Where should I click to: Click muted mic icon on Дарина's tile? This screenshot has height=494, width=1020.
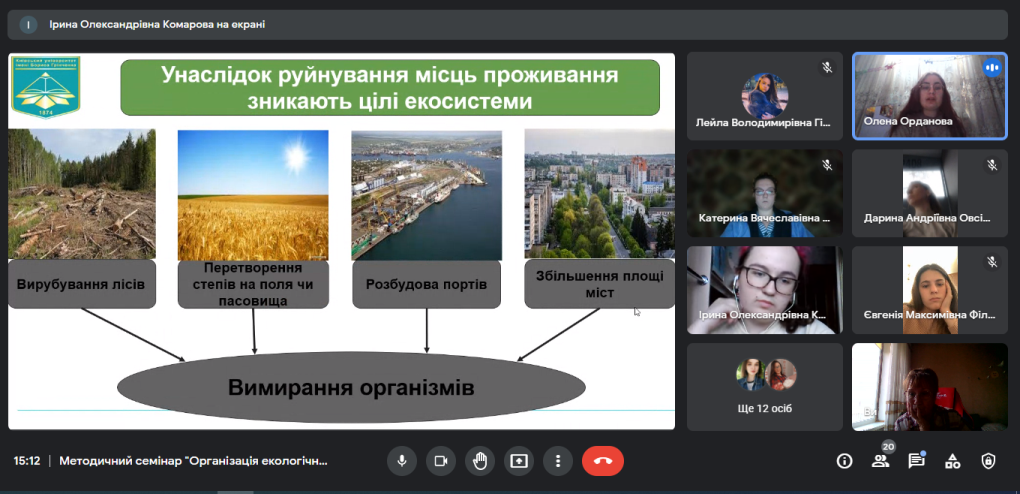click(992, 165)
